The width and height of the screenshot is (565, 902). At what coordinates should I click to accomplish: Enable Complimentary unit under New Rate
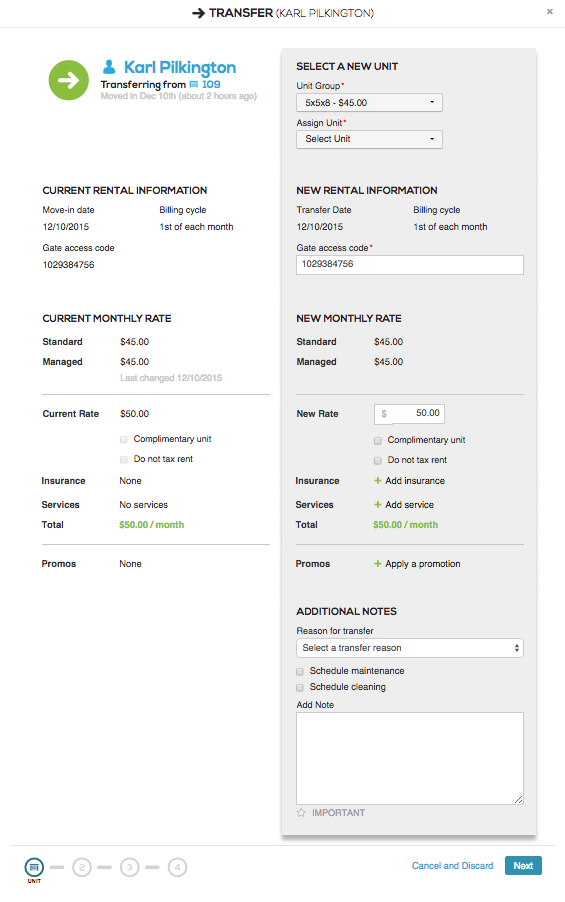[378, 441]
